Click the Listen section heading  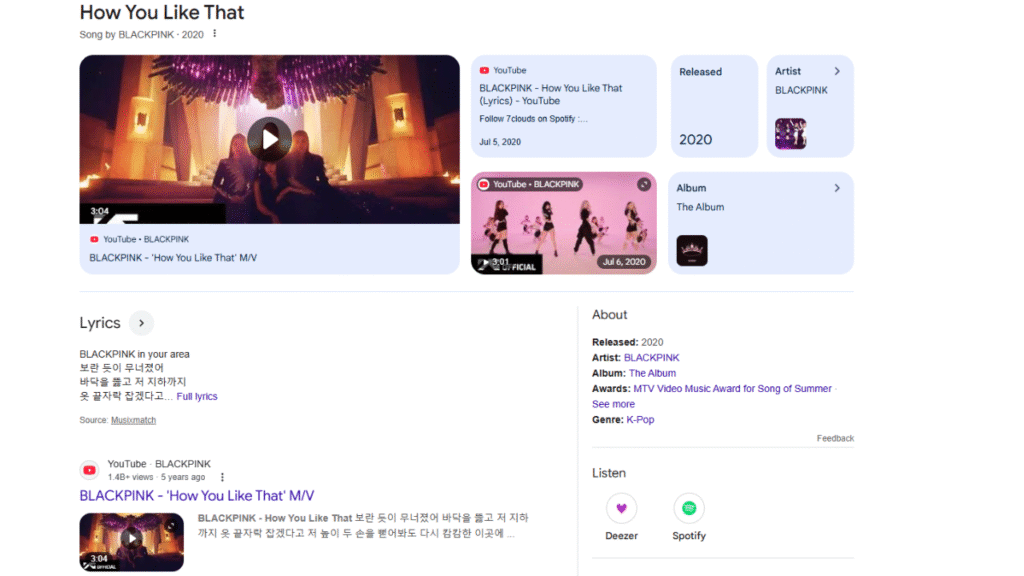point(609,473)
